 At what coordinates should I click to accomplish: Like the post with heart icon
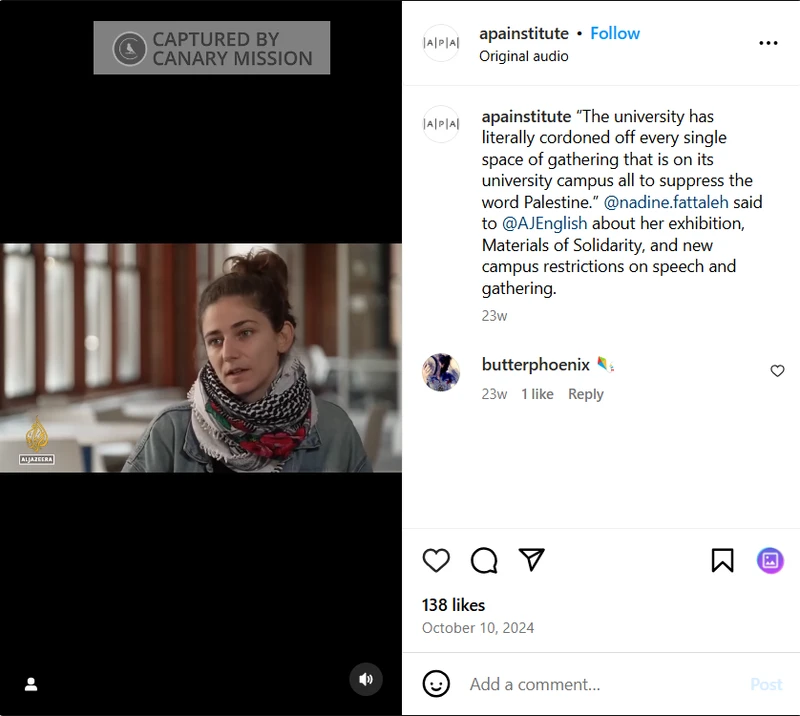point(436,560)
